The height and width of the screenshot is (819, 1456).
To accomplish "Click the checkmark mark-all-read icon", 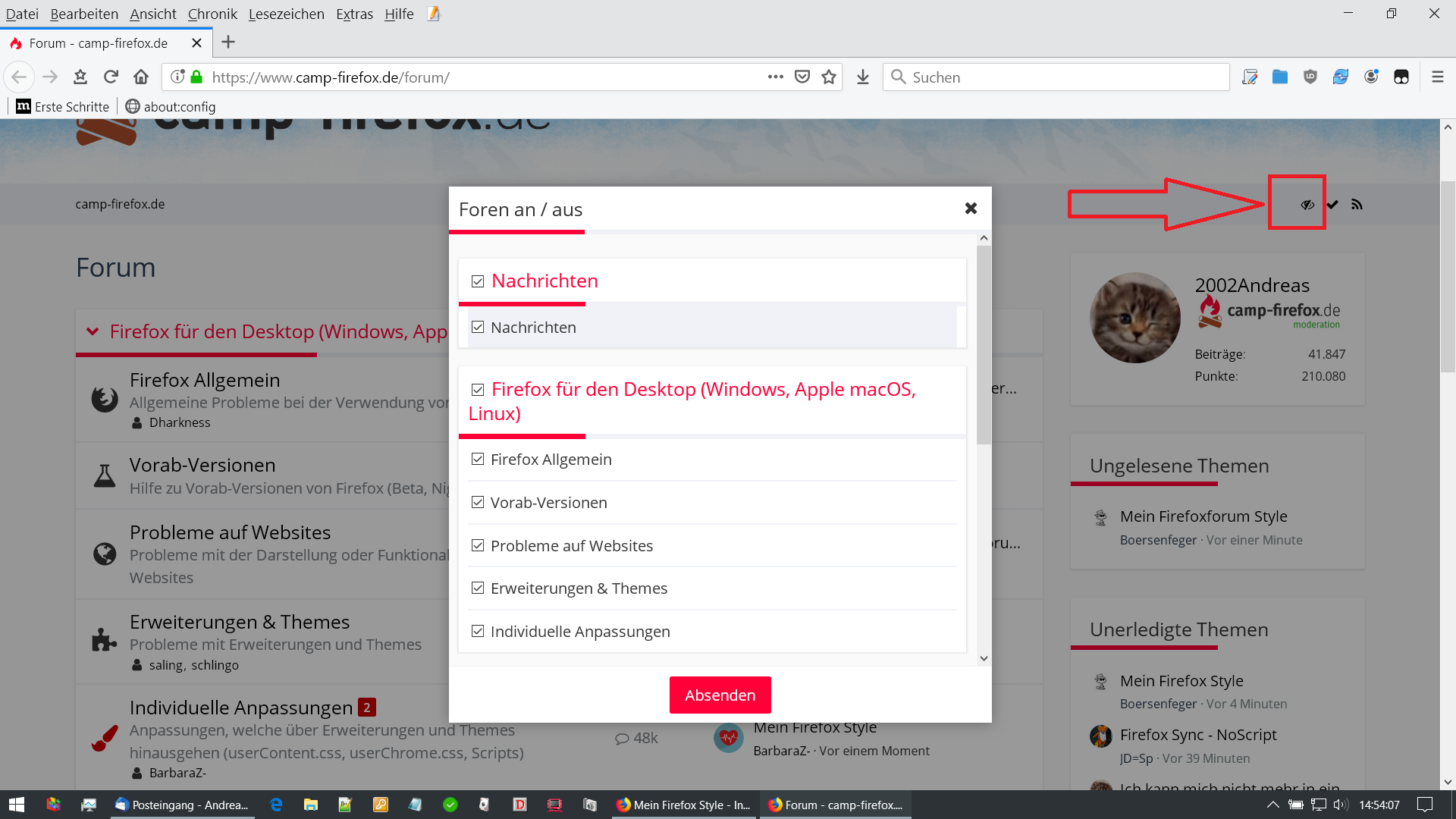I will tap(1332, 205).
